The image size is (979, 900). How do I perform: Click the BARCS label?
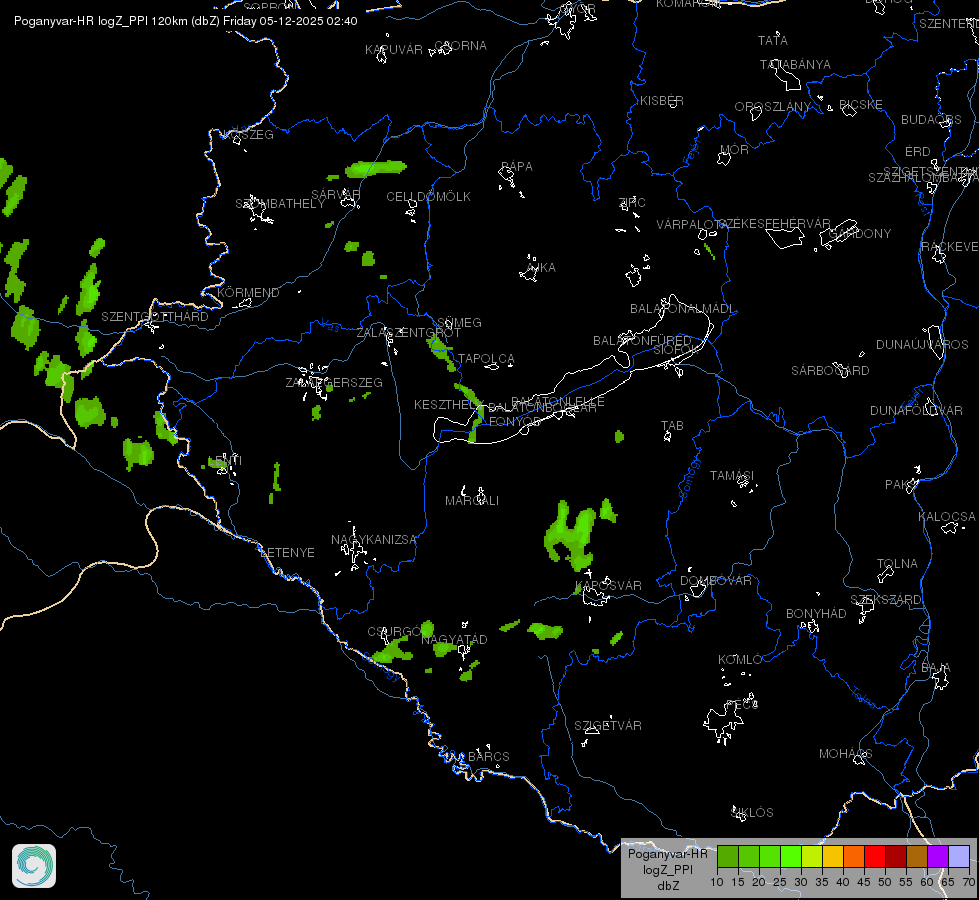click(489, 757)
